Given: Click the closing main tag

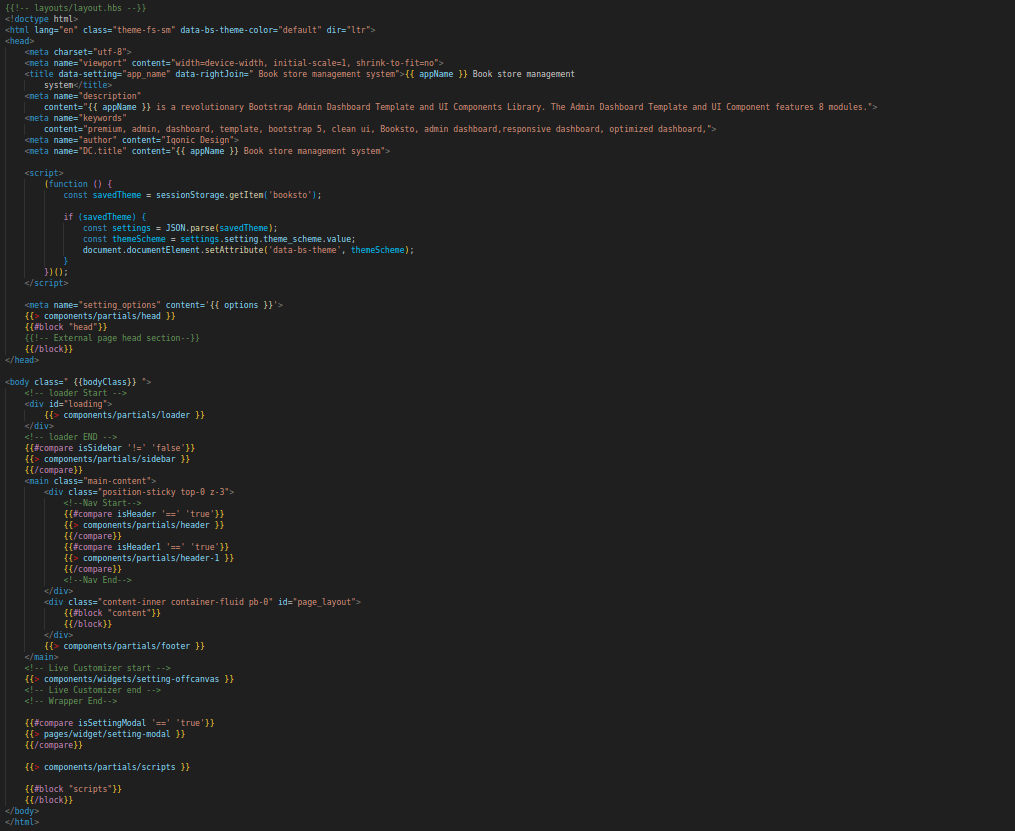Looking at the screenshot, I should (41, 657).
